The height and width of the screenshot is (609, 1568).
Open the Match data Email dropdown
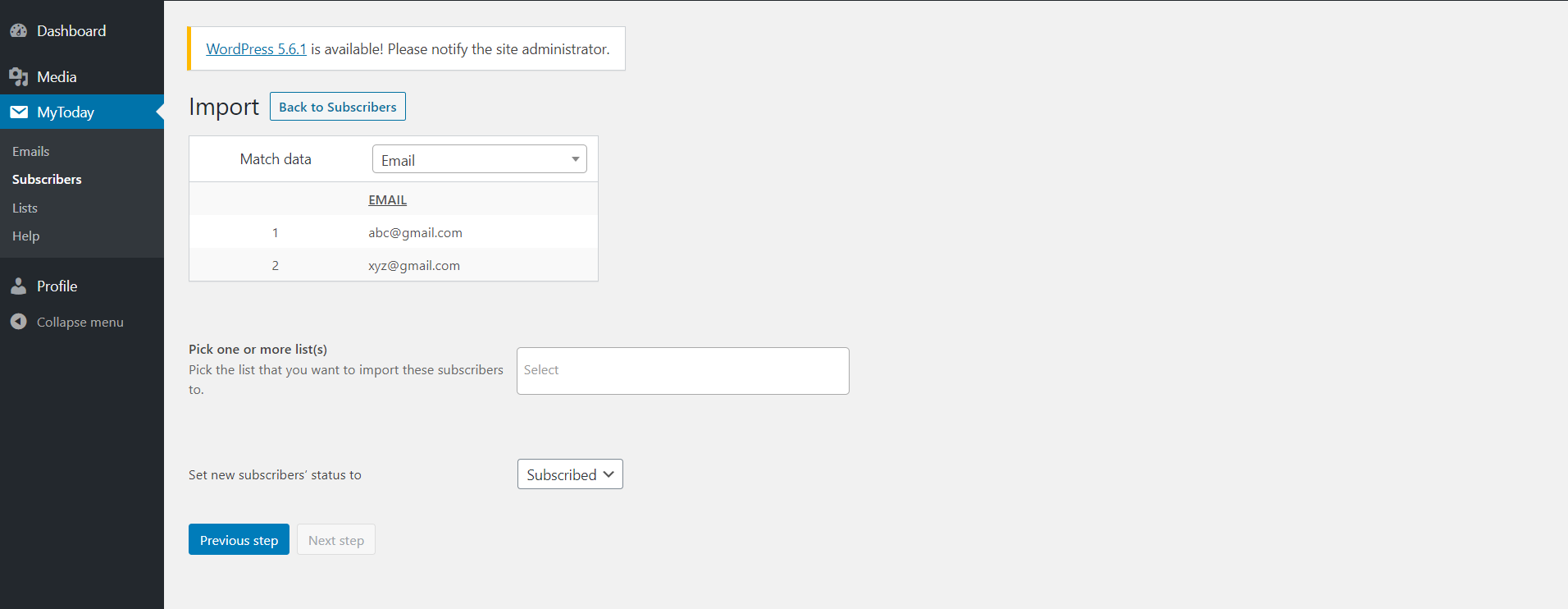(x=480, y=159)
